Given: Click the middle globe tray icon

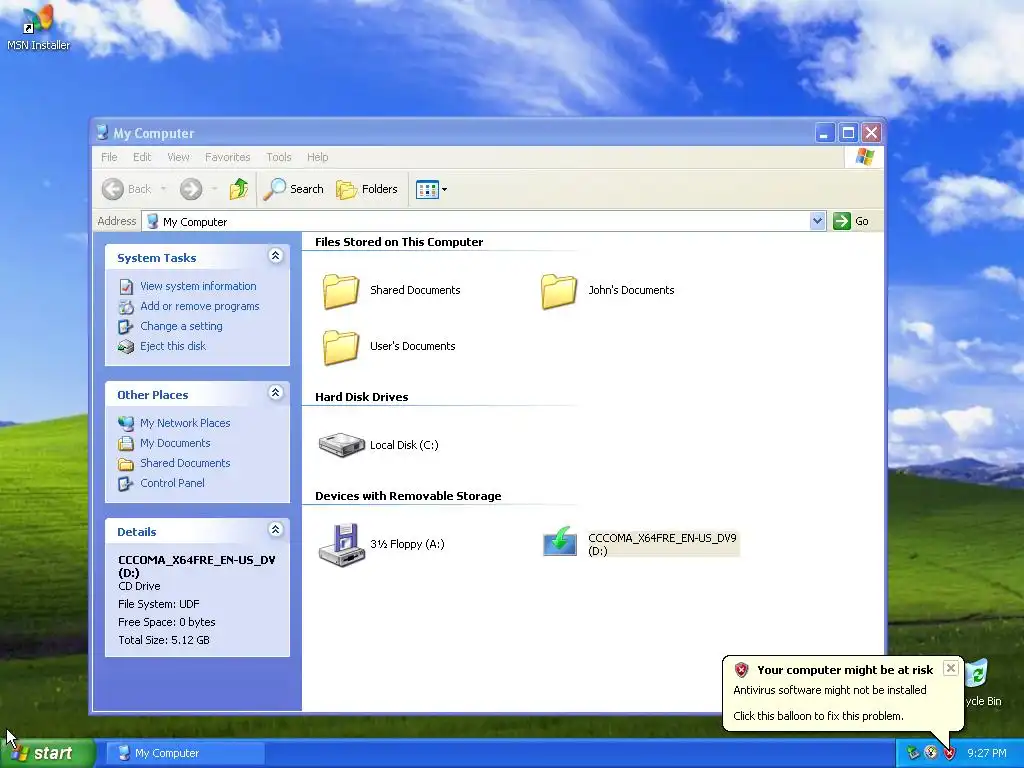Looking at the screenshot, I should coord(931,753).
